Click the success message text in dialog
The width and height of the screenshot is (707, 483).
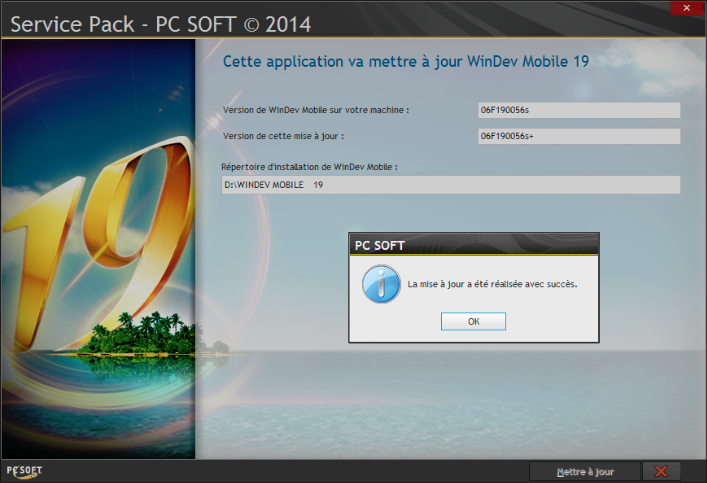point(492,284)
